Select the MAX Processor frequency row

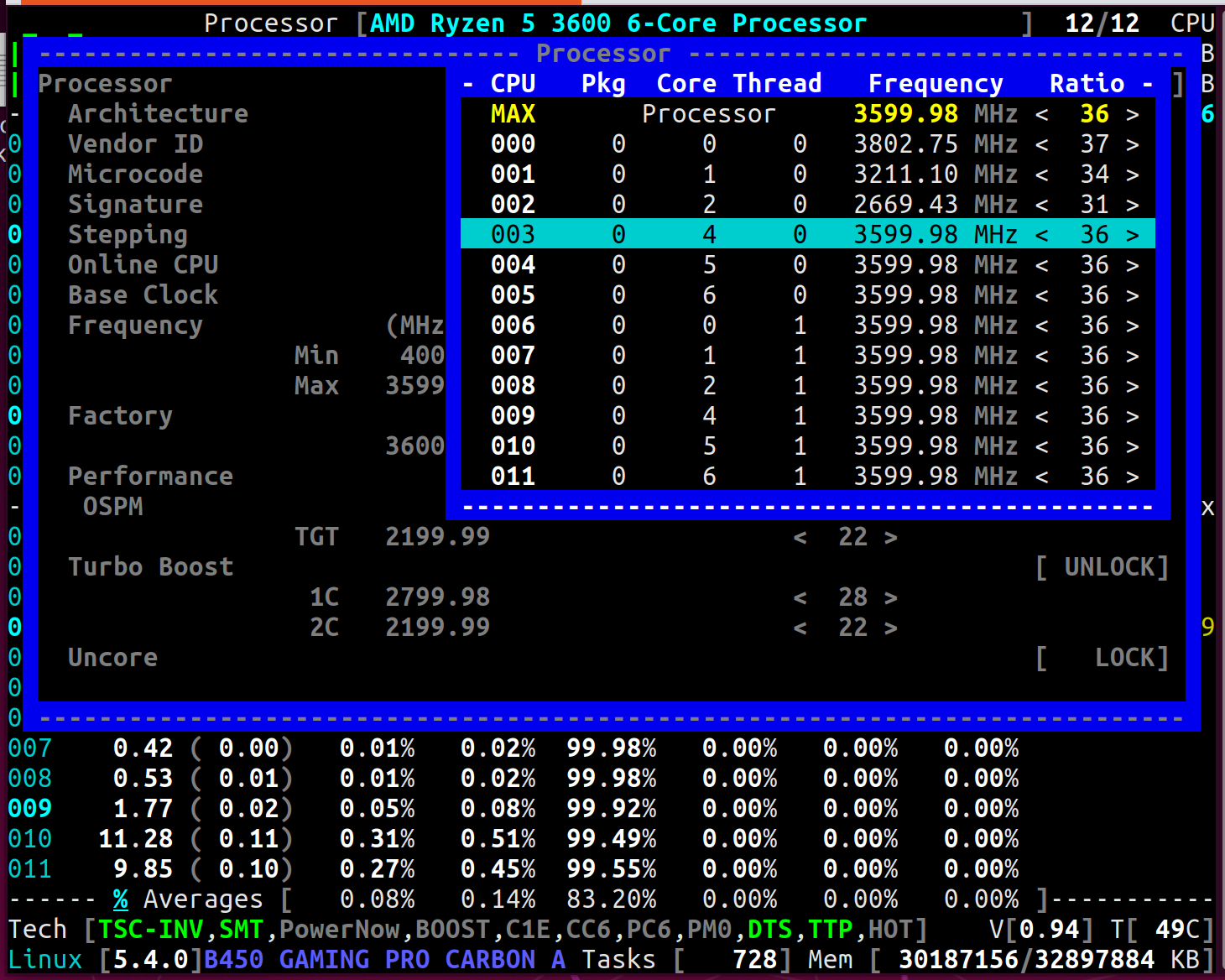808,113
